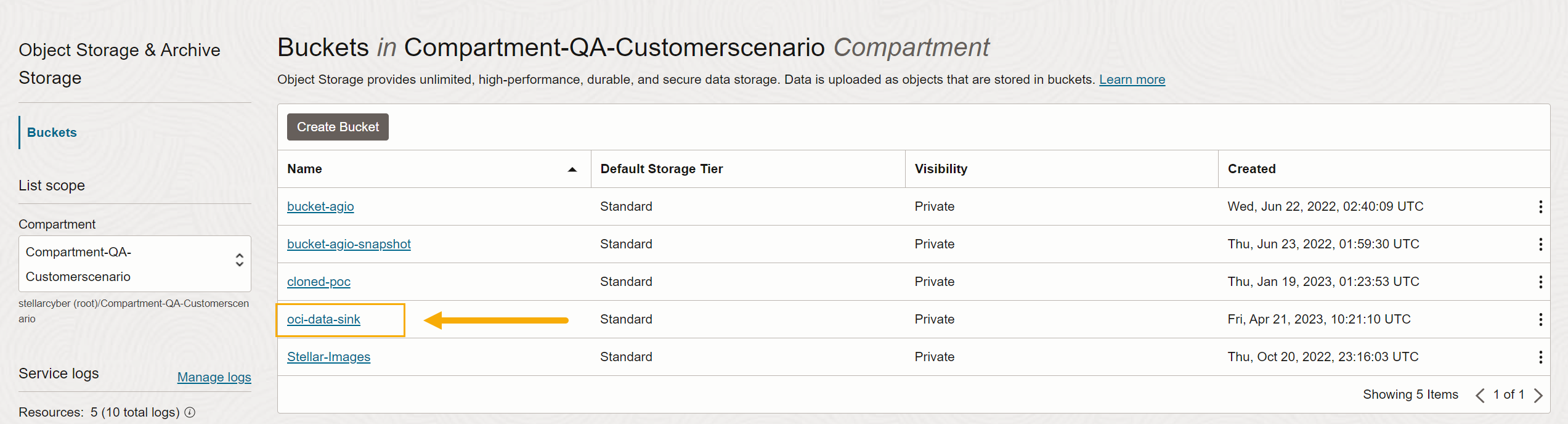Click the info icon beside Resources count

click(190, 412)
